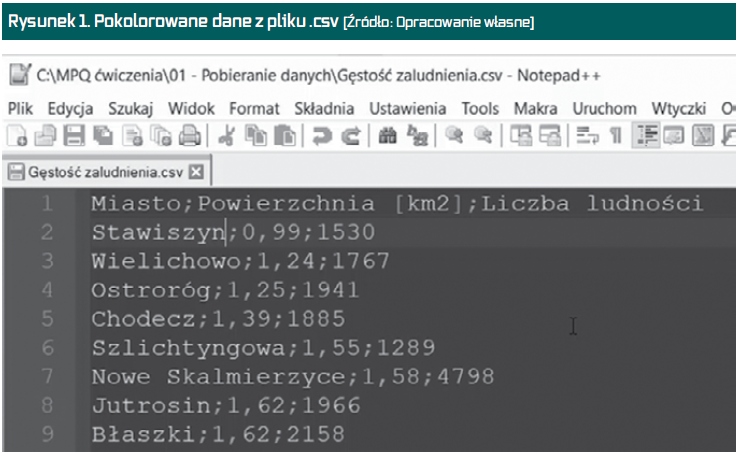Expand the Widok menu

[x=191, y=108]
